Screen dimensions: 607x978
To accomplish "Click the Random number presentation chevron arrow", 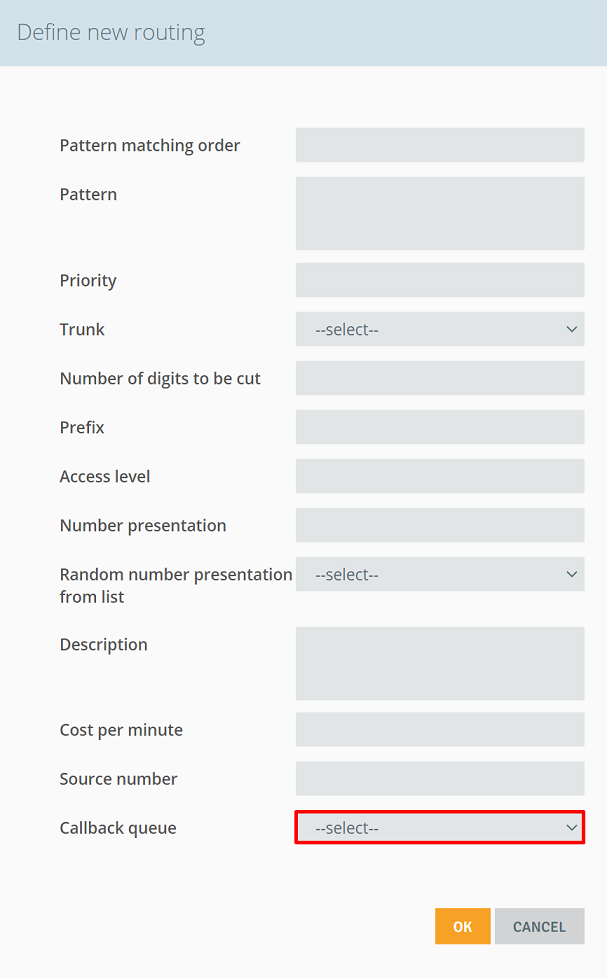I will tap(571, 574).
